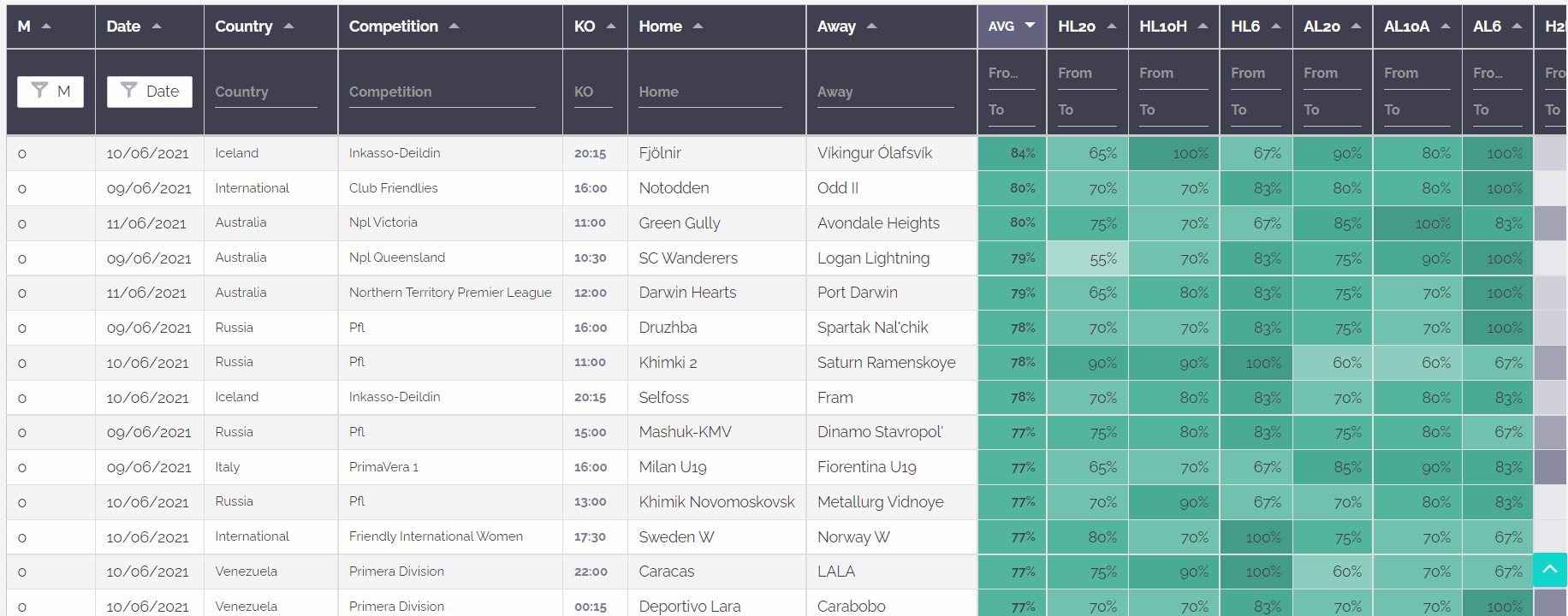Click the scroll-to-top chevron button
1568x616 pixels.
tap(1548, 569)
